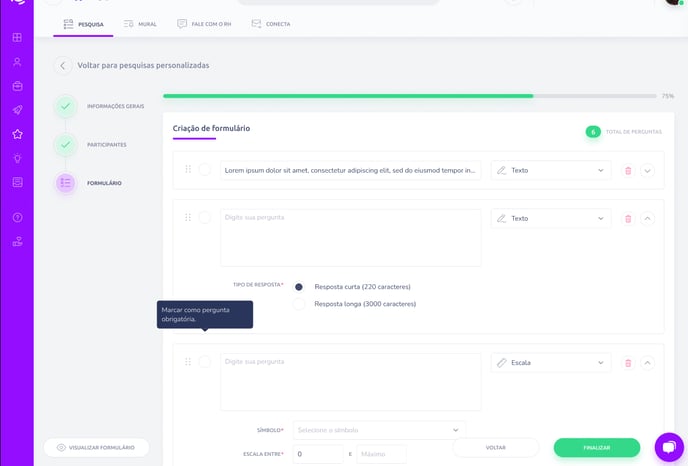Open the star icon in the sidebar
This screenshot has width=688, height=466.
[x=17, y=134]
